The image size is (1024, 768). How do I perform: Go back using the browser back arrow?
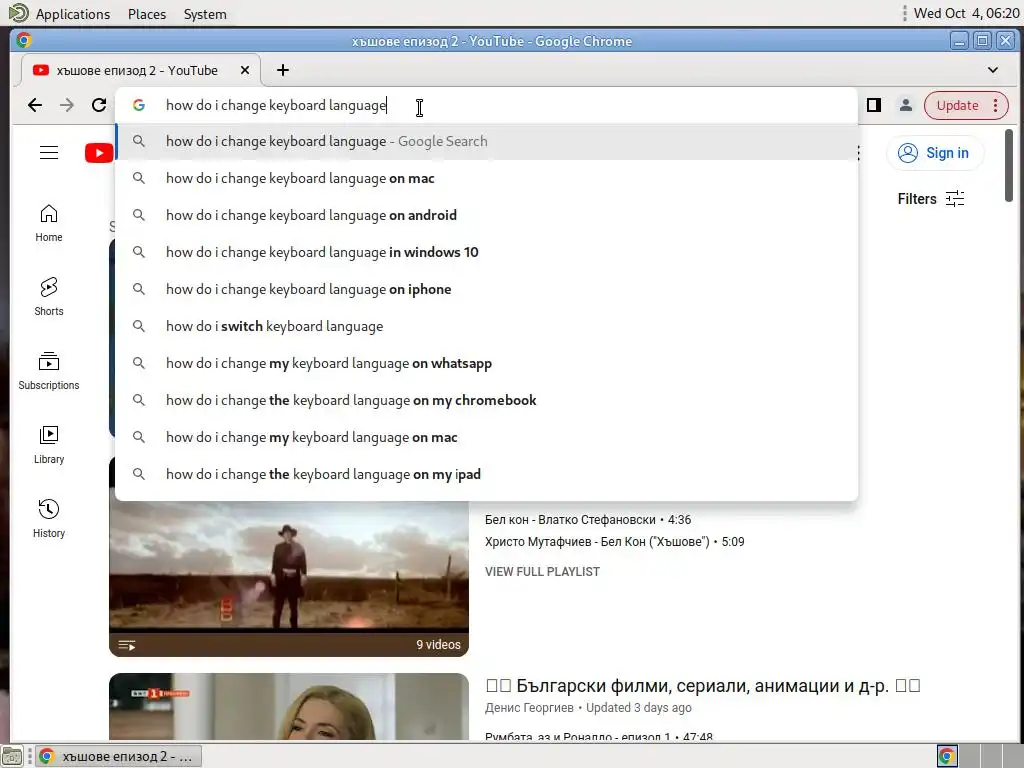pyautogui.click(x=35, y=105)
